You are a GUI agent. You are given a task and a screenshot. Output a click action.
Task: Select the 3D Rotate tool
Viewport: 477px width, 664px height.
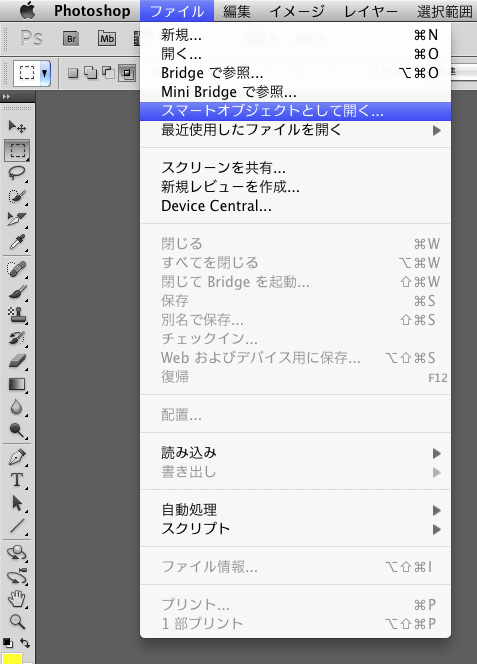click(17, 553)
